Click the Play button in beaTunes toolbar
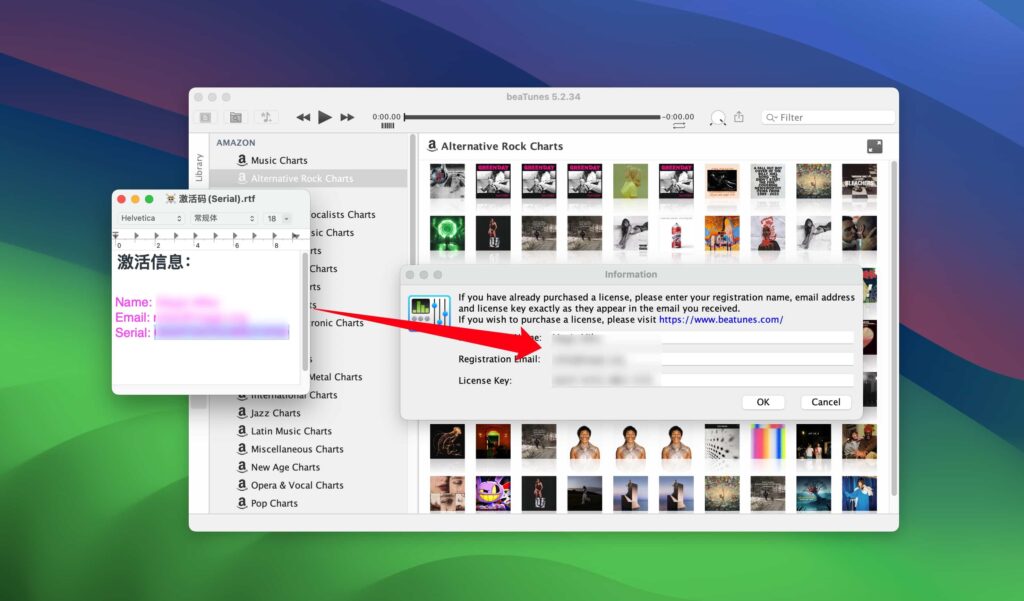 click(x=322, y=116)
